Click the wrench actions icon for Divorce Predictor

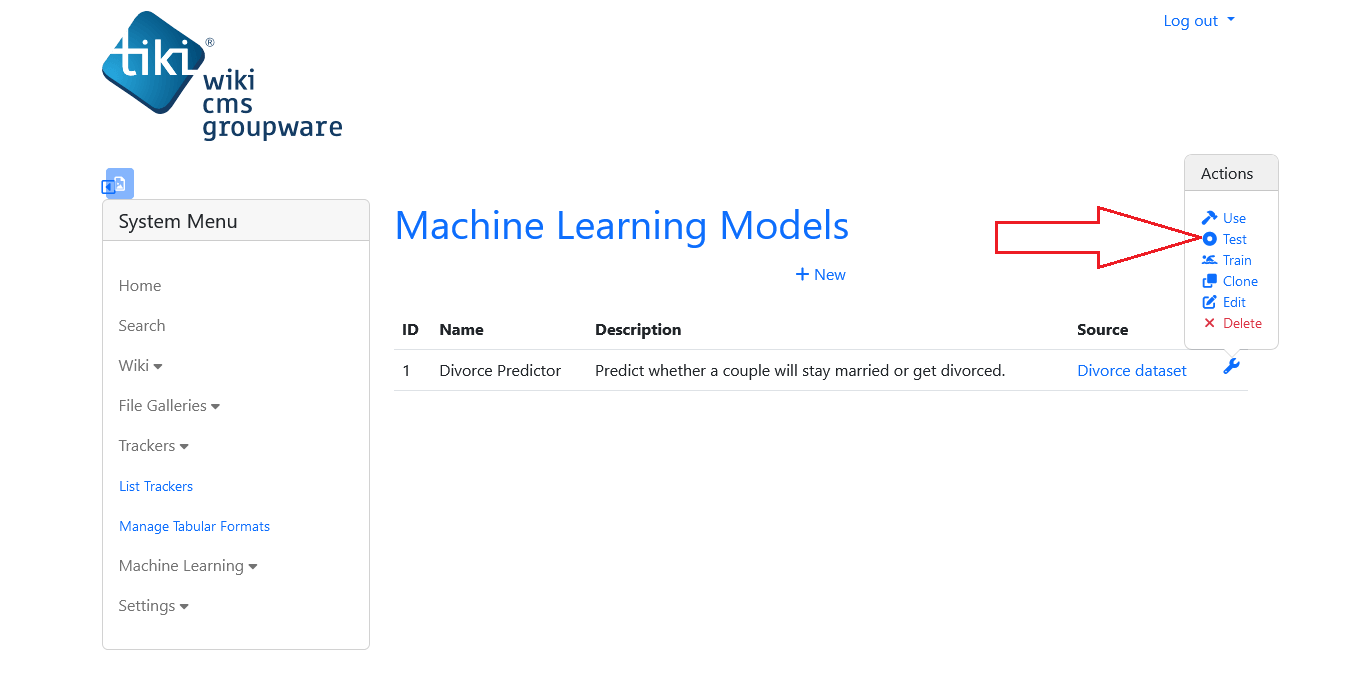pyautogui.click(x=1231, y=366)
